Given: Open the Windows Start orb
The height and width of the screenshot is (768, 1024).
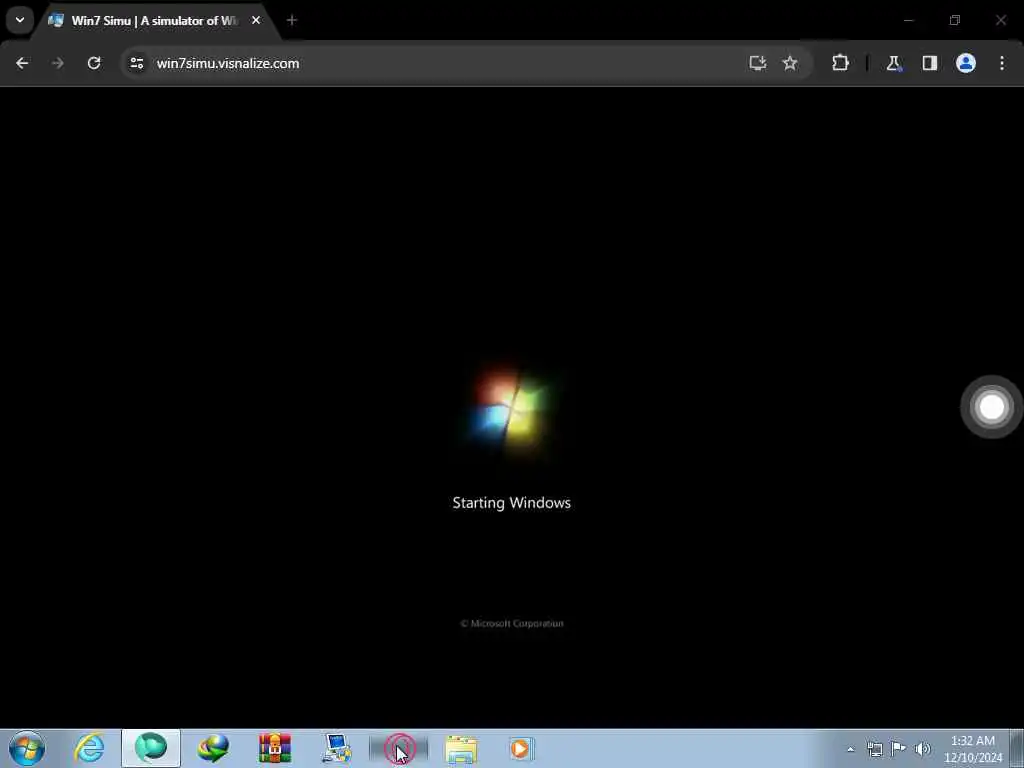Looking at the screenshot, I should [27, 748].
